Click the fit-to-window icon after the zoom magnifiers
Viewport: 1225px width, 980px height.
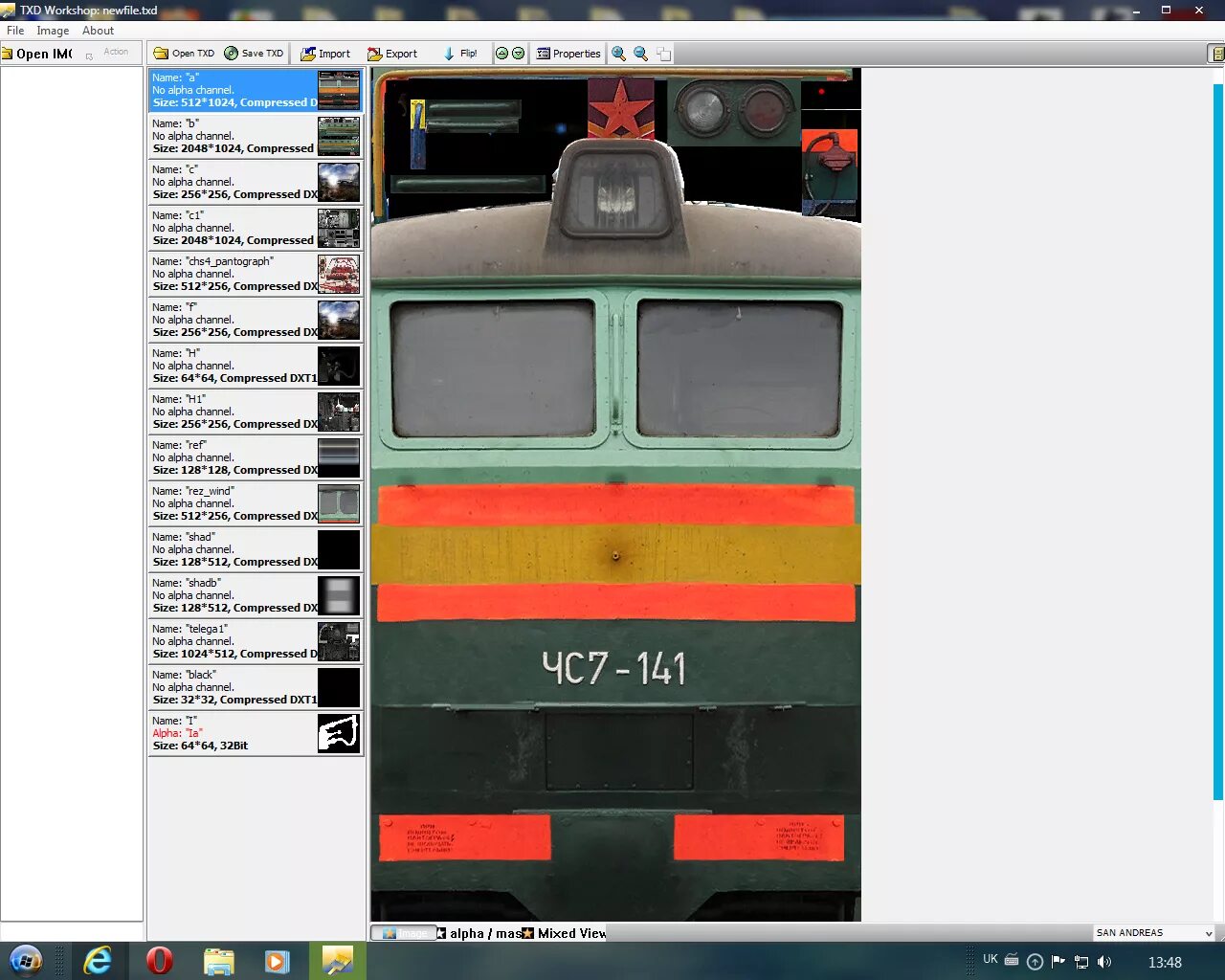pyautogui.click(x=663, y=54)
